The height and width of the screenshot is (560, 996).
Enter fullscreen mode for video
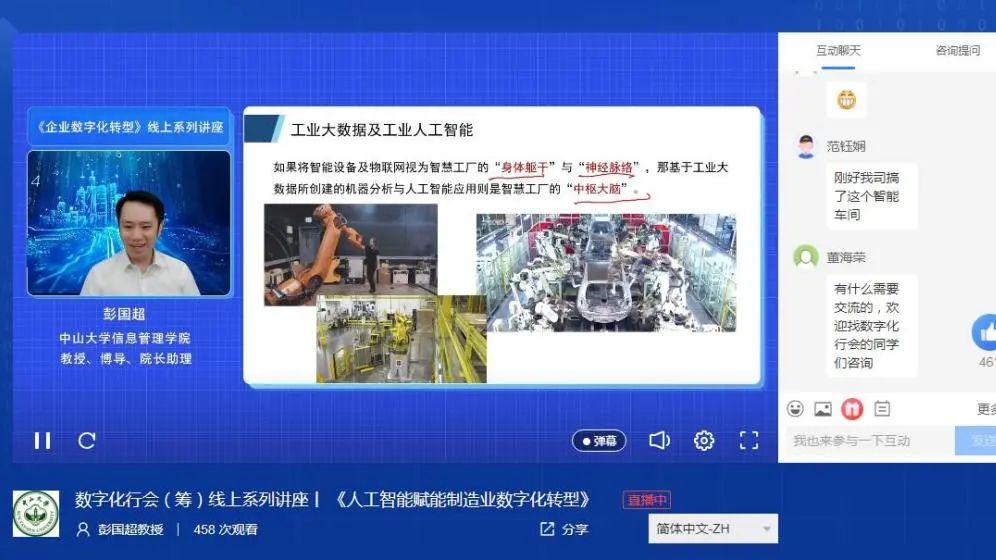(749, 441)
